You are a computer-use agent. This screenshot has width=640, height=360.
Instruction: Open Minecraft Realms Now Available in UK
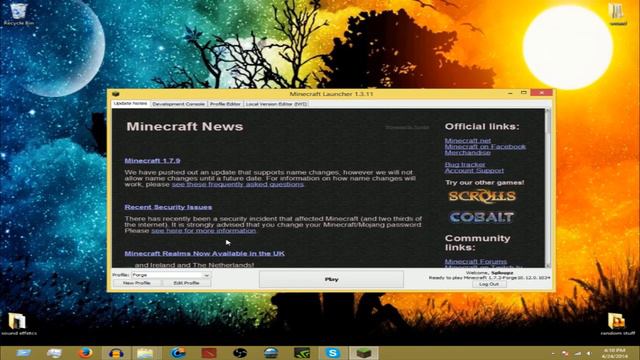204,253
